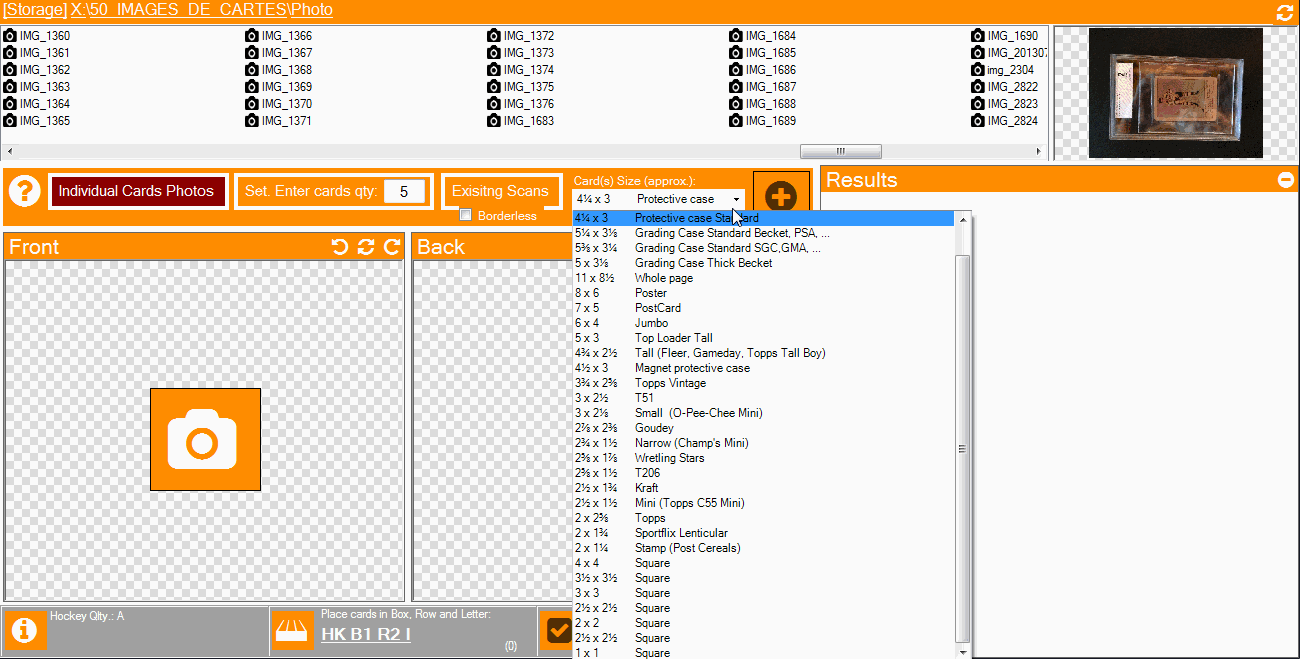The width and height of the screenshot is (1300, 659).
Task: Select Mini (Topps C55 Mini) size
Action: tap(763, 503)
